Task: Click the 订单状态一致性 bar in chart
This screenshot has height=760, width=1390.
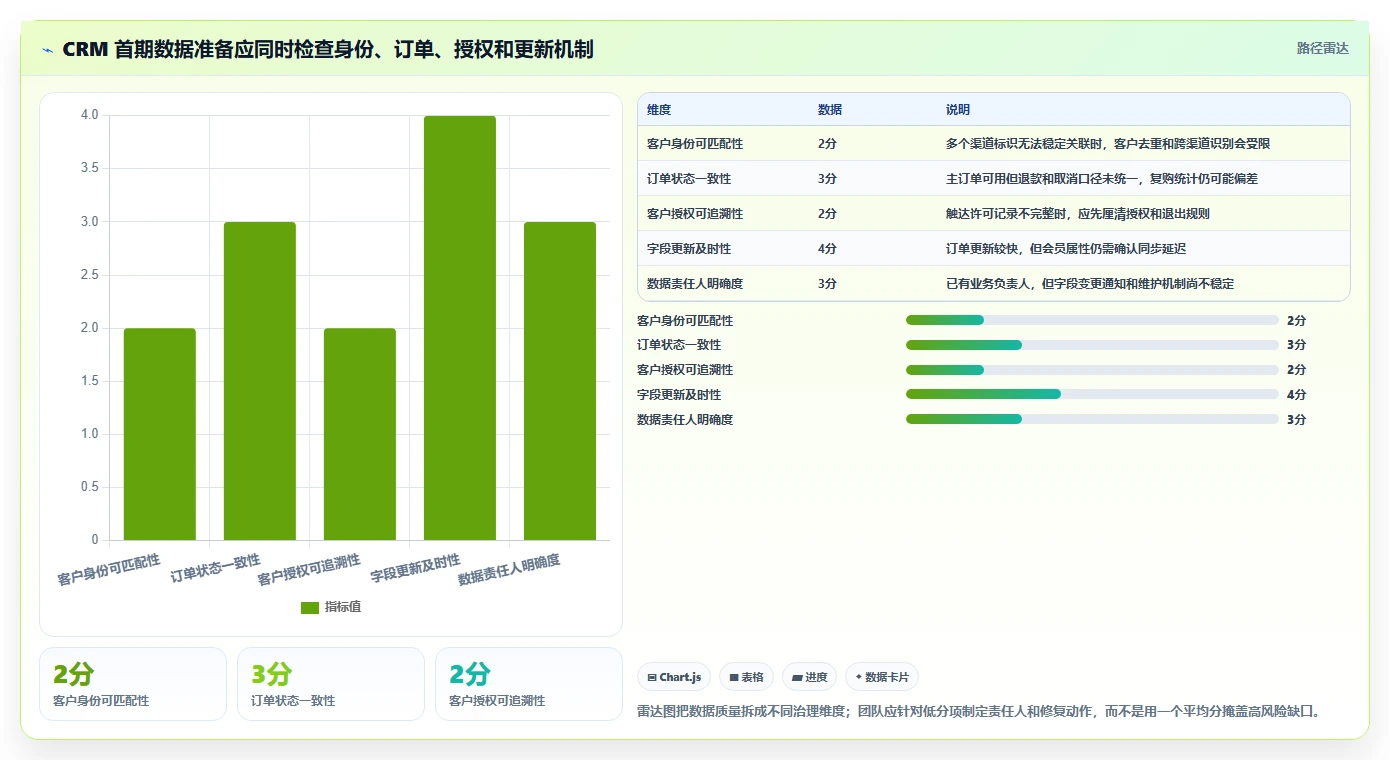Action: click(260, 381)
